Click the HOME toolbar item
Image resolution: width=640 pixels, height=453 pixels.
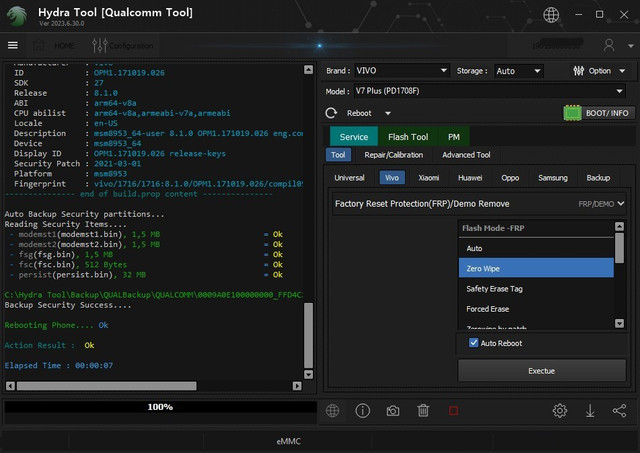point(54,45)
